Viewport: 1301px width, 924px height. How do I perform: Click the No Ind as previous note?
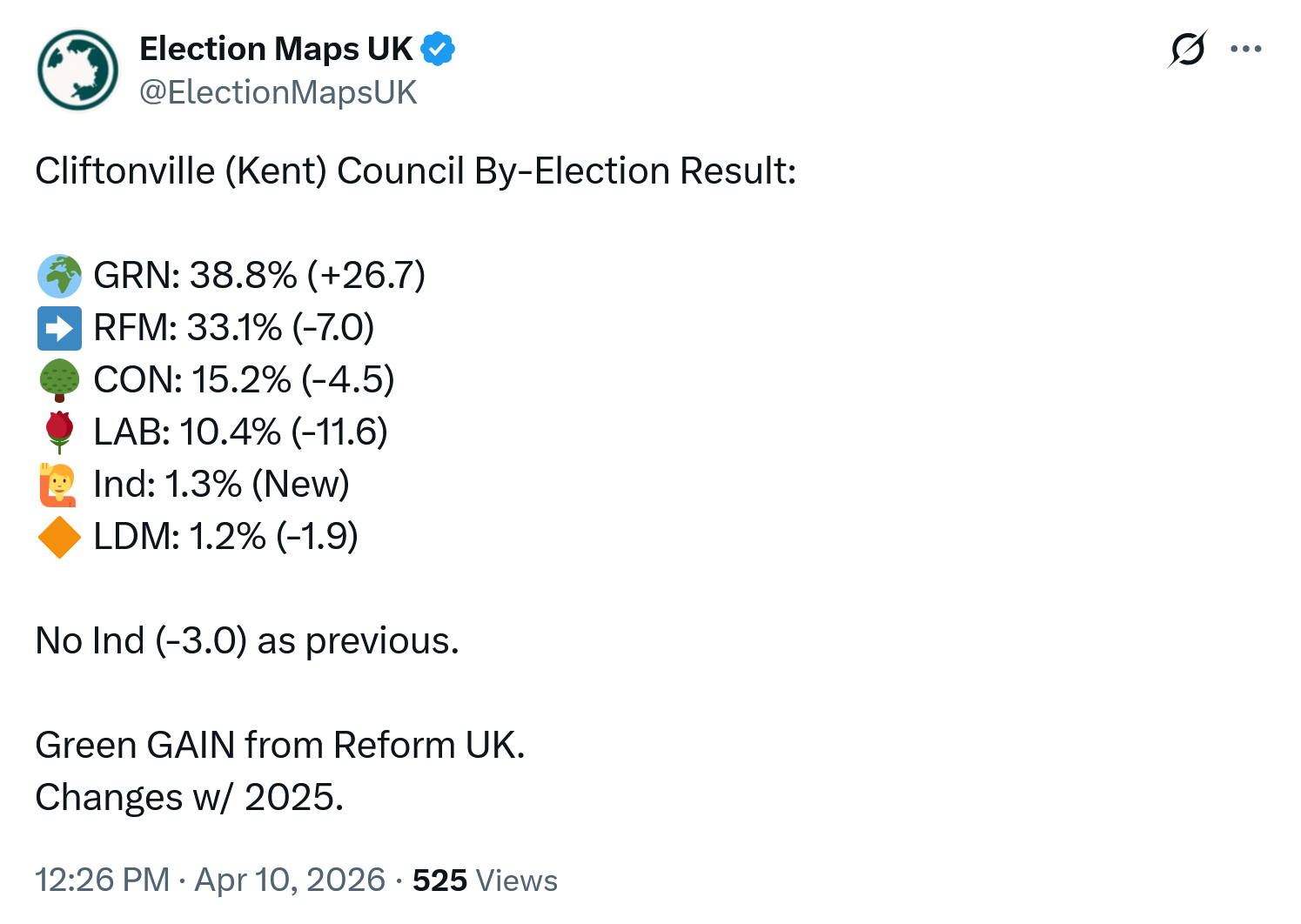(246, 641)
